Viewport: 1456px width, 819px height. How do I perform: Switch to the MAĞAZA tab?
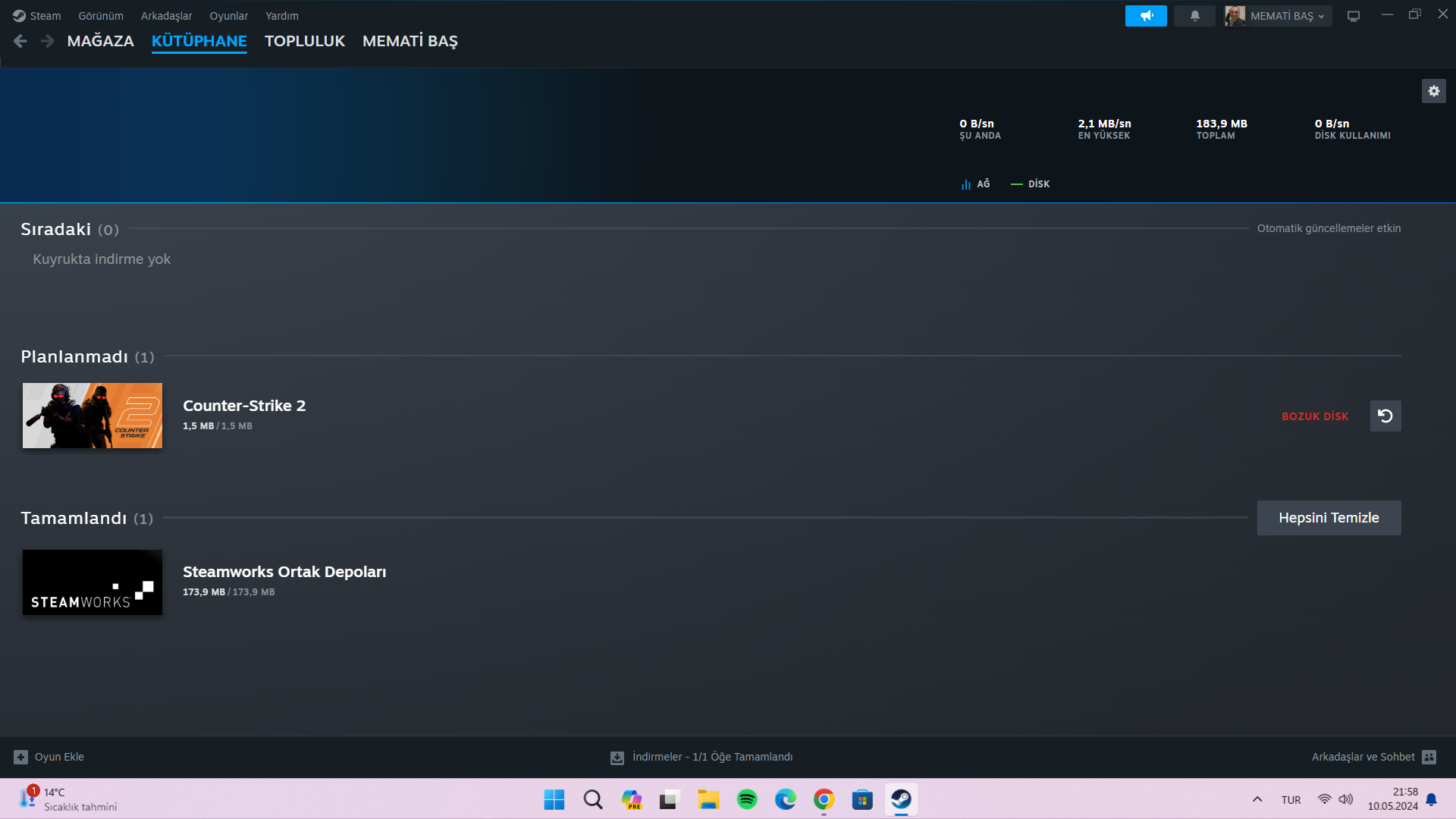[x=100, y=41]
